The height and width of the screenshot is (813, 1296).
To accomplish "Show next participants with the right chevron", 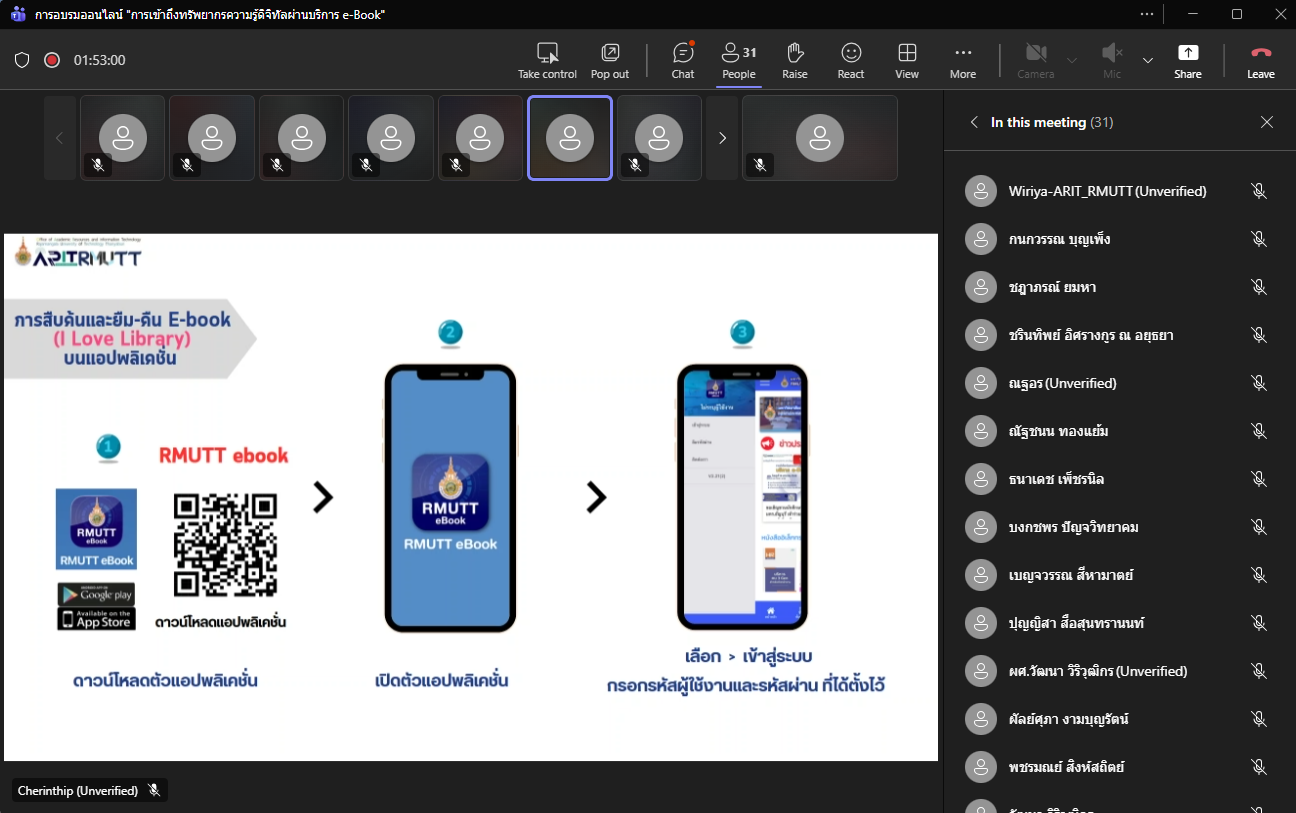I will click(722, 138).
